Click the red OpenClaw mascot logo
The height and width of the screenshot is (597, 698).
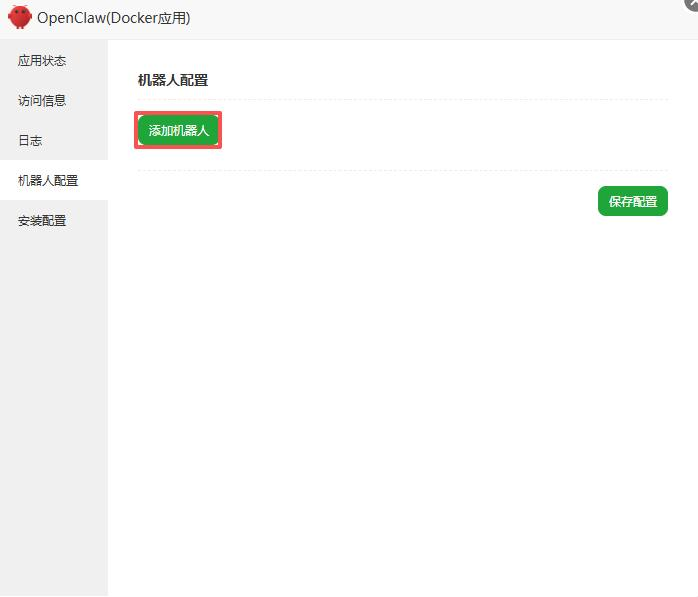(x=20, y=18)
